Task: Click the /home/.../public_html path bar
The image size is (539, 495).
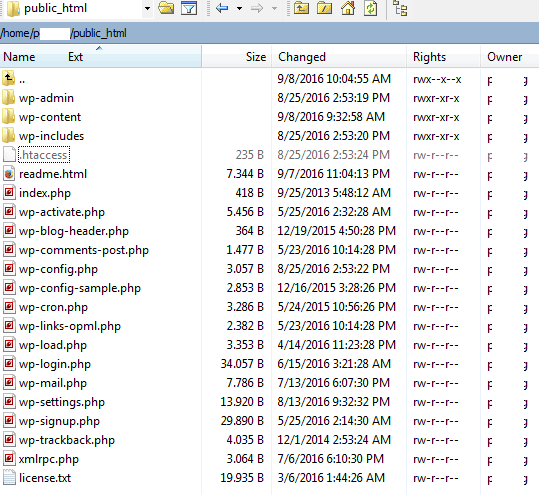Action: pos(270,33)
